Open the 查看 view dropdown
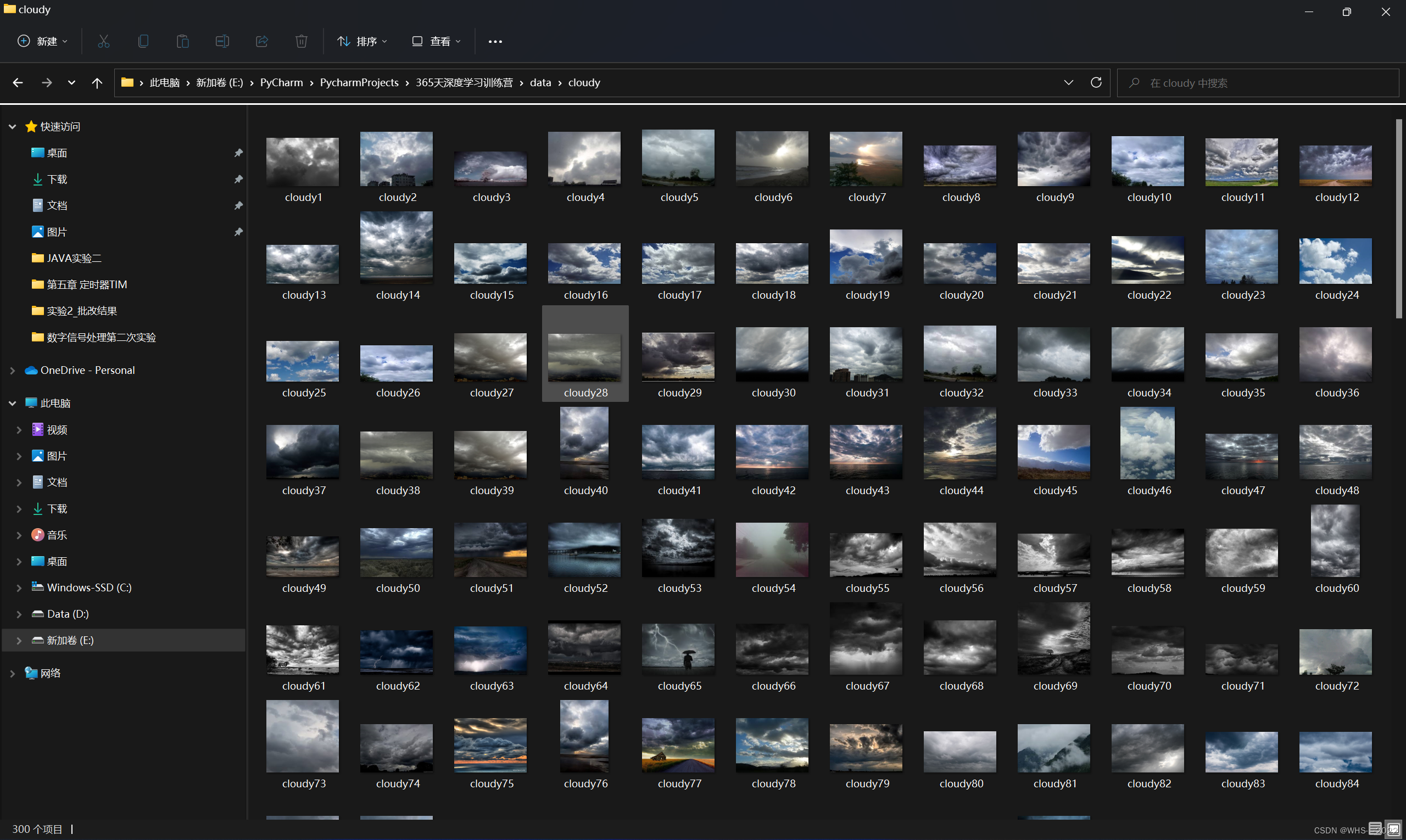The width and height of the screenshot is (1406, 840). [436, 41]
